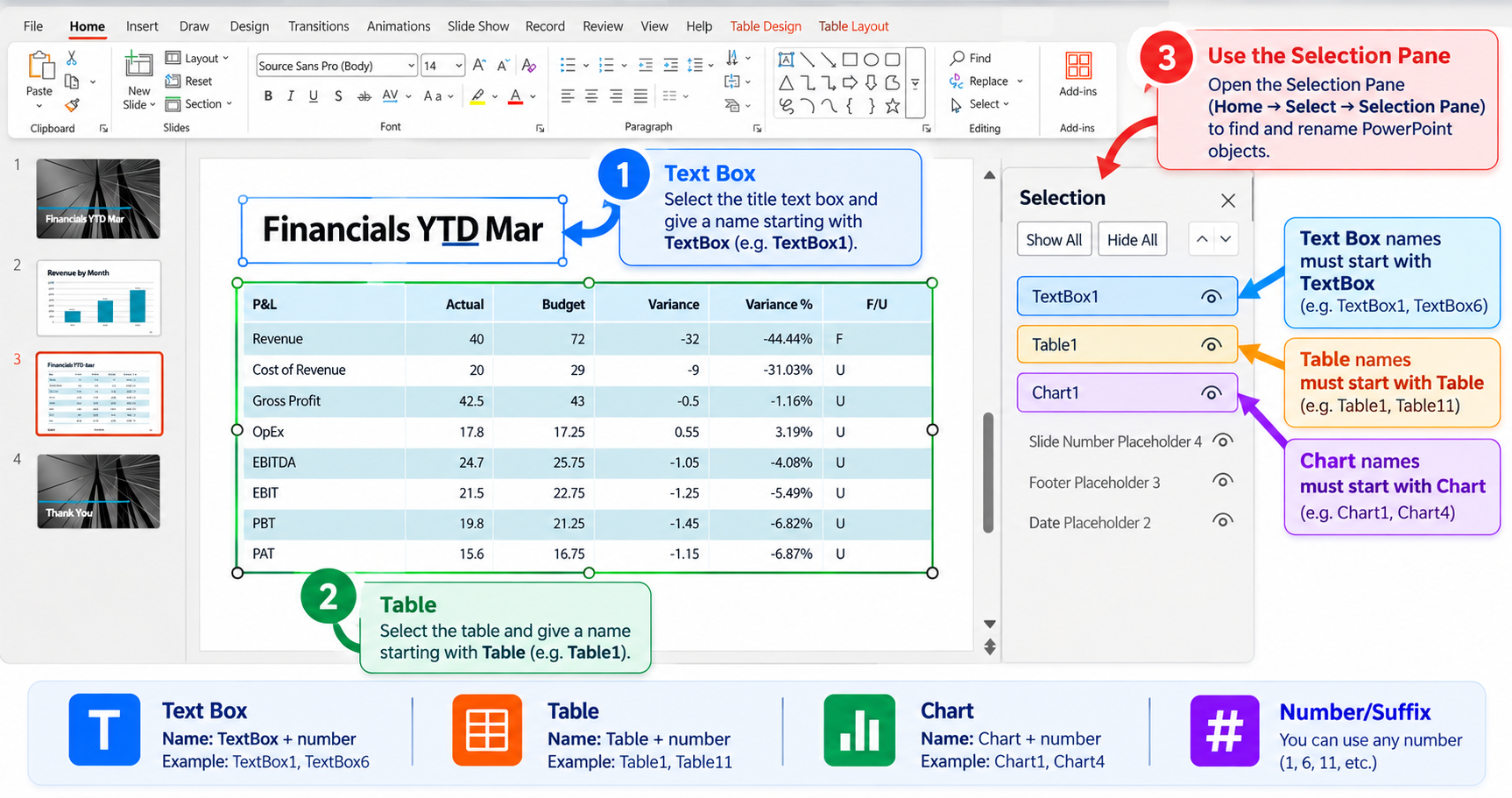1512x798 pixels.
Task: Click the Find magnifier
Action: [x=957, y=58]
